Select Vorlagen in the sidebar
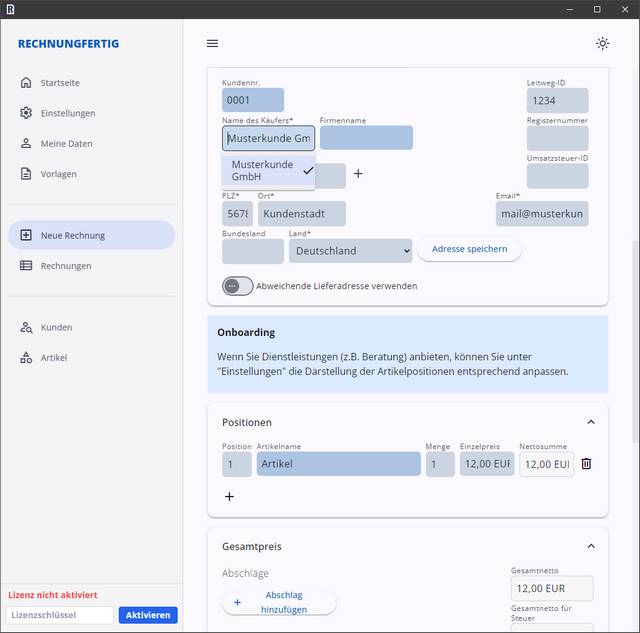This screenshot has height=633, width=640. (x=58, y=174)
